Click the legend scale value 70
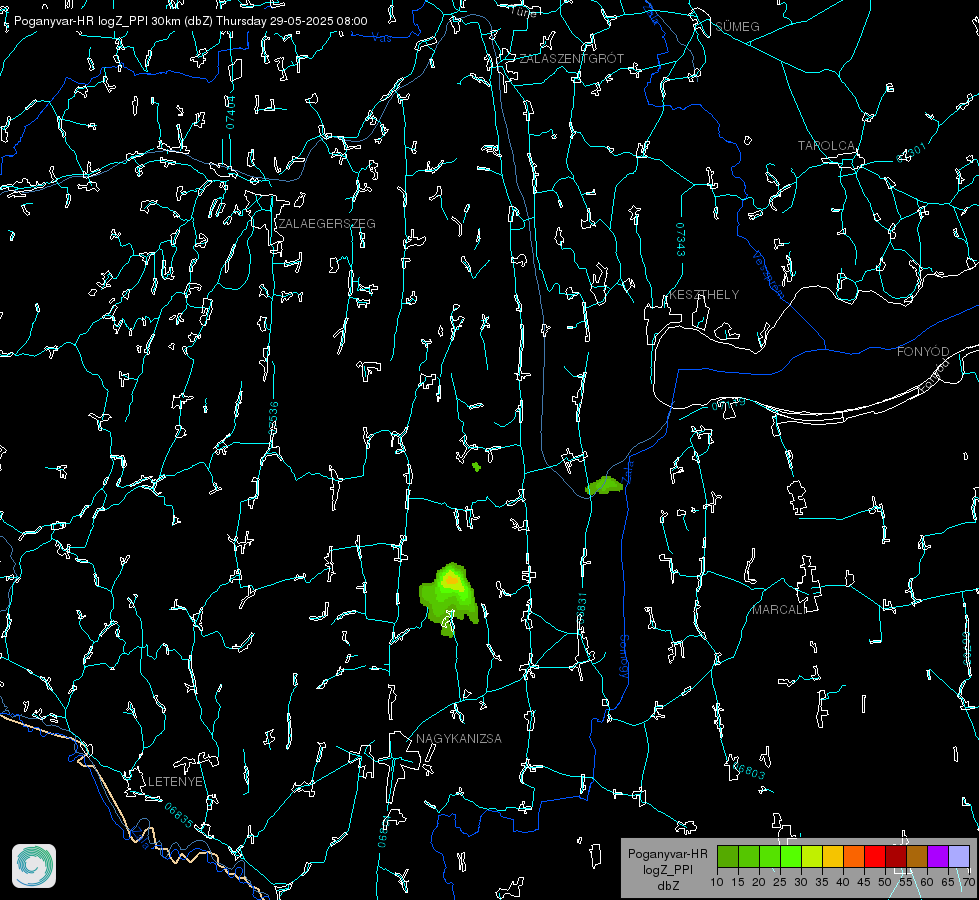 [x=968, y=882]
